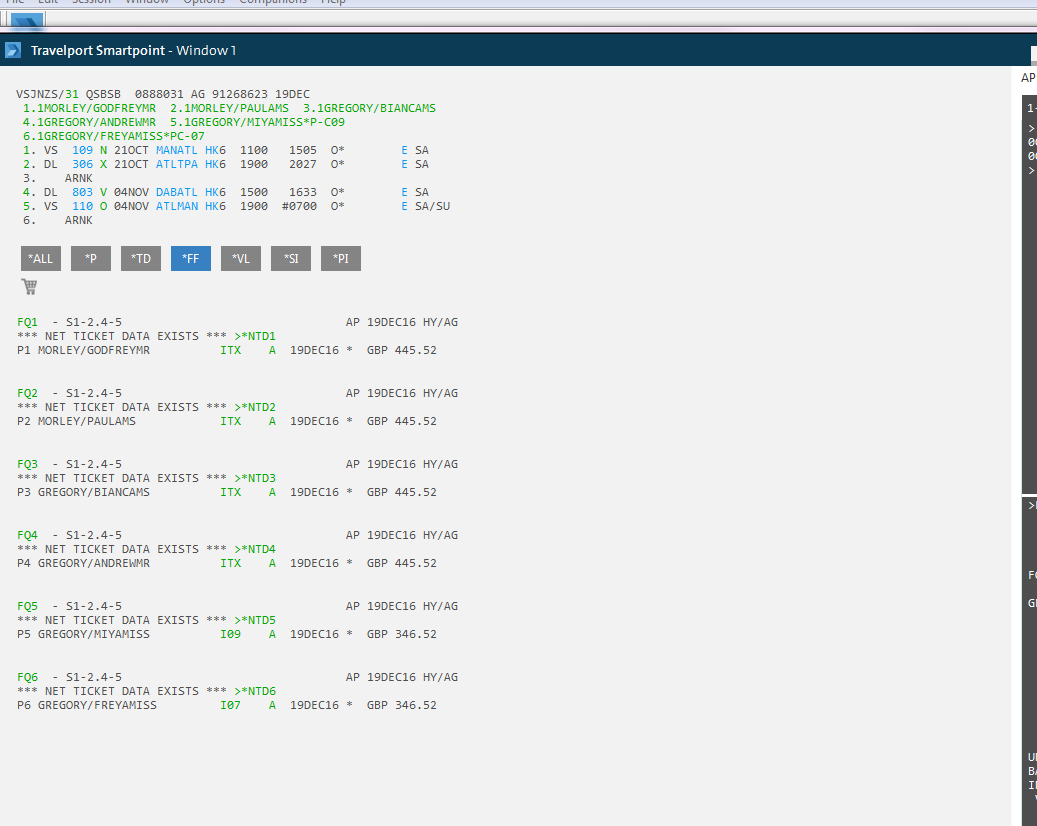
Task: Open ticketing data via *TD button
Action: pyautogui.click(x=141, y=259)
